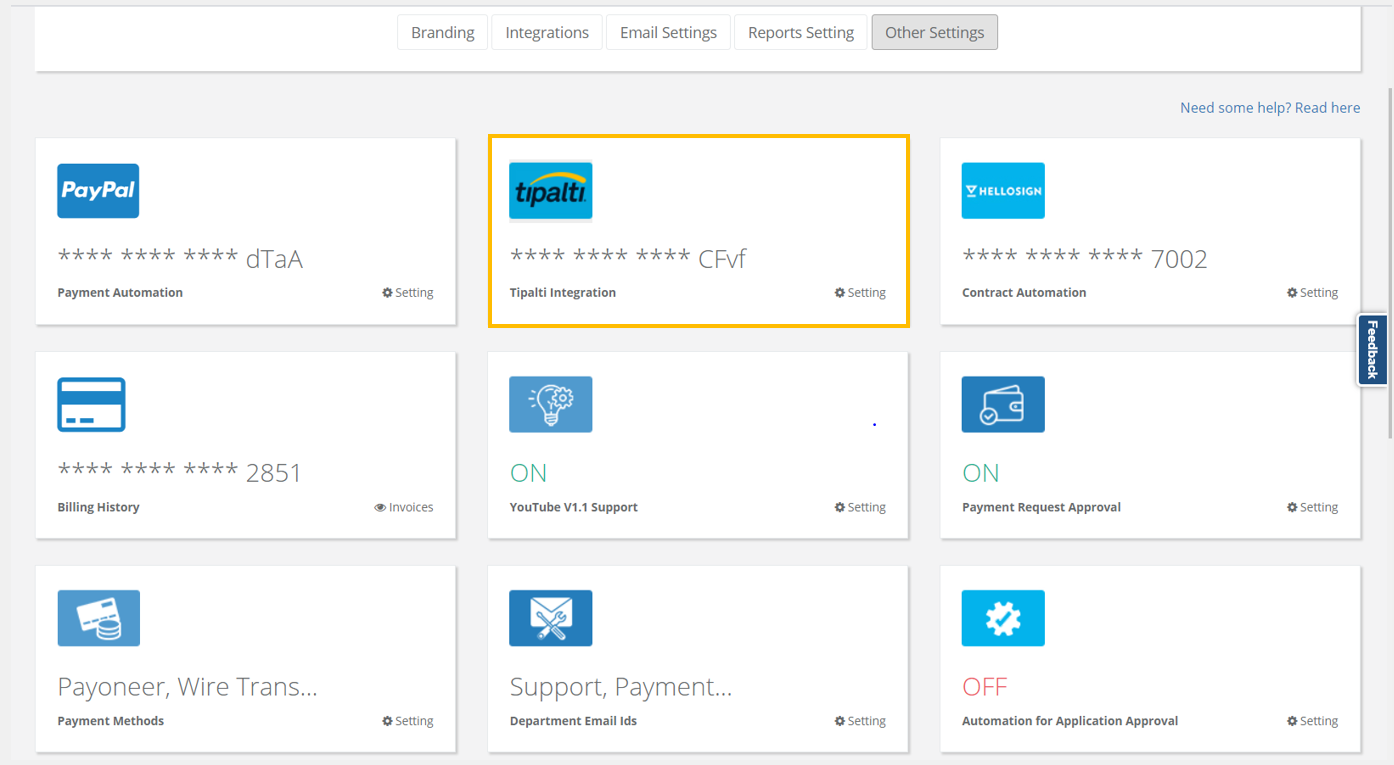The image size is (1394, 765).
Task: Click the Payment Methods card and coins icon
Action: [98, 618]
